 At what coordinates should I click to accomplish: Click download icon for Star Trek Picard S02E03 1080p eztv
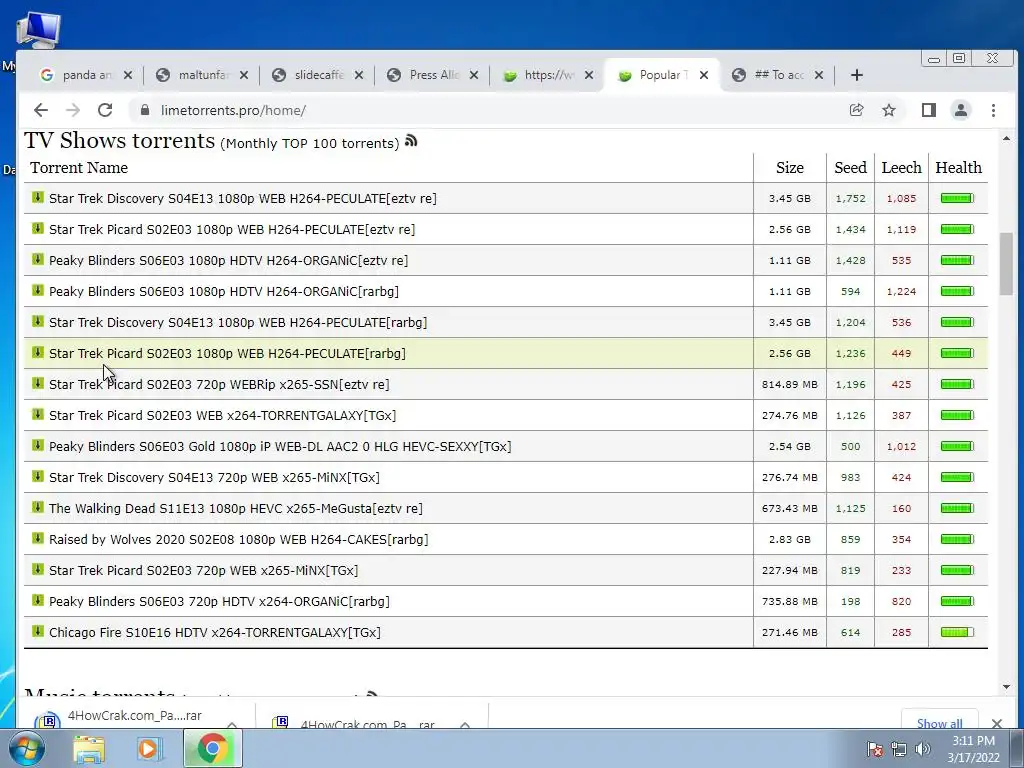[38, 229]
